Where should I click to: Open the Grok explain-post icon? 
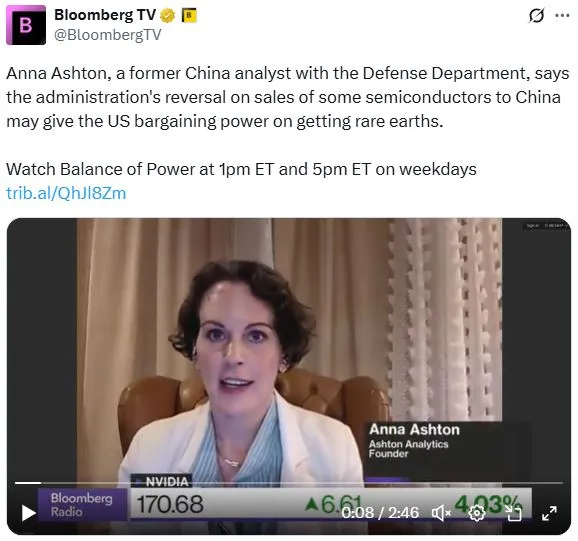click(536, 15)
